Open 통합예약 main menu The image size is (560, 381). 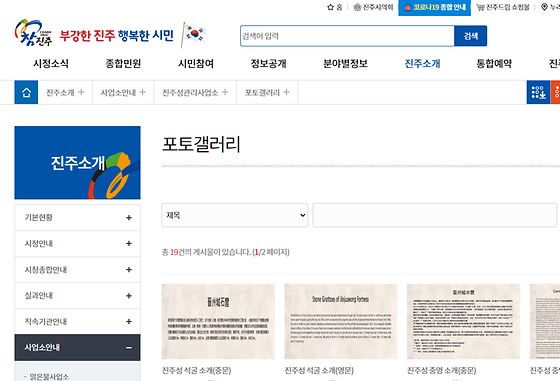coord(494,64)
